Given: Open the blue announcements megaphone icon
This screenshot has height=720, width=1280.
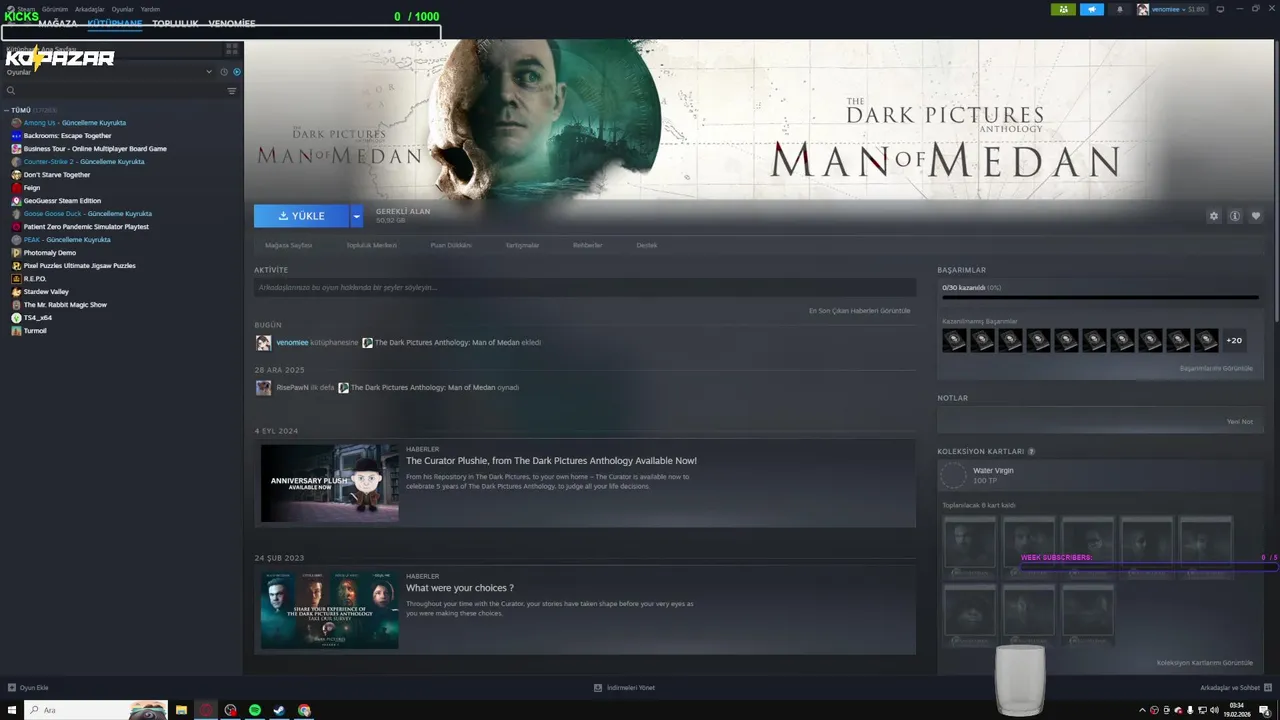Looking at the screenshot, I should tap(1091, 9).
